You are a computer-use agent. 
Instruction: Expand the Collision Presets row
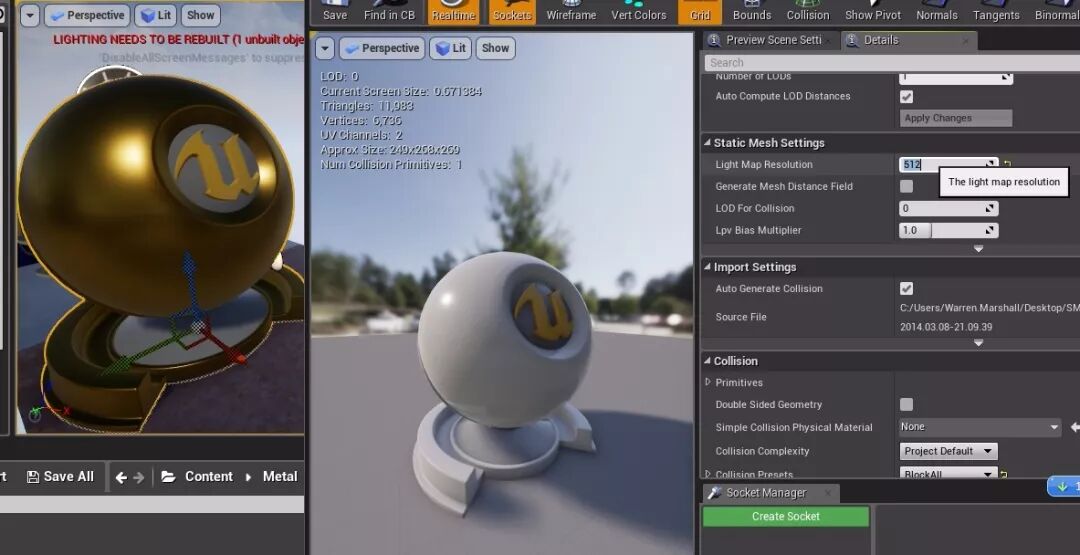click(707, 474)
